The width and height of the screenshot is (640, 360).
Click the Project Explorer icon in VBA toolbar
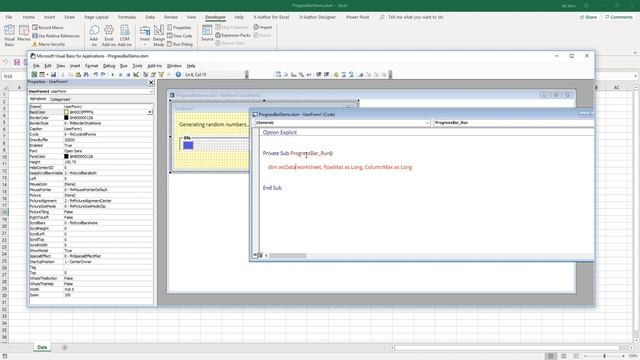pos(146,75)
